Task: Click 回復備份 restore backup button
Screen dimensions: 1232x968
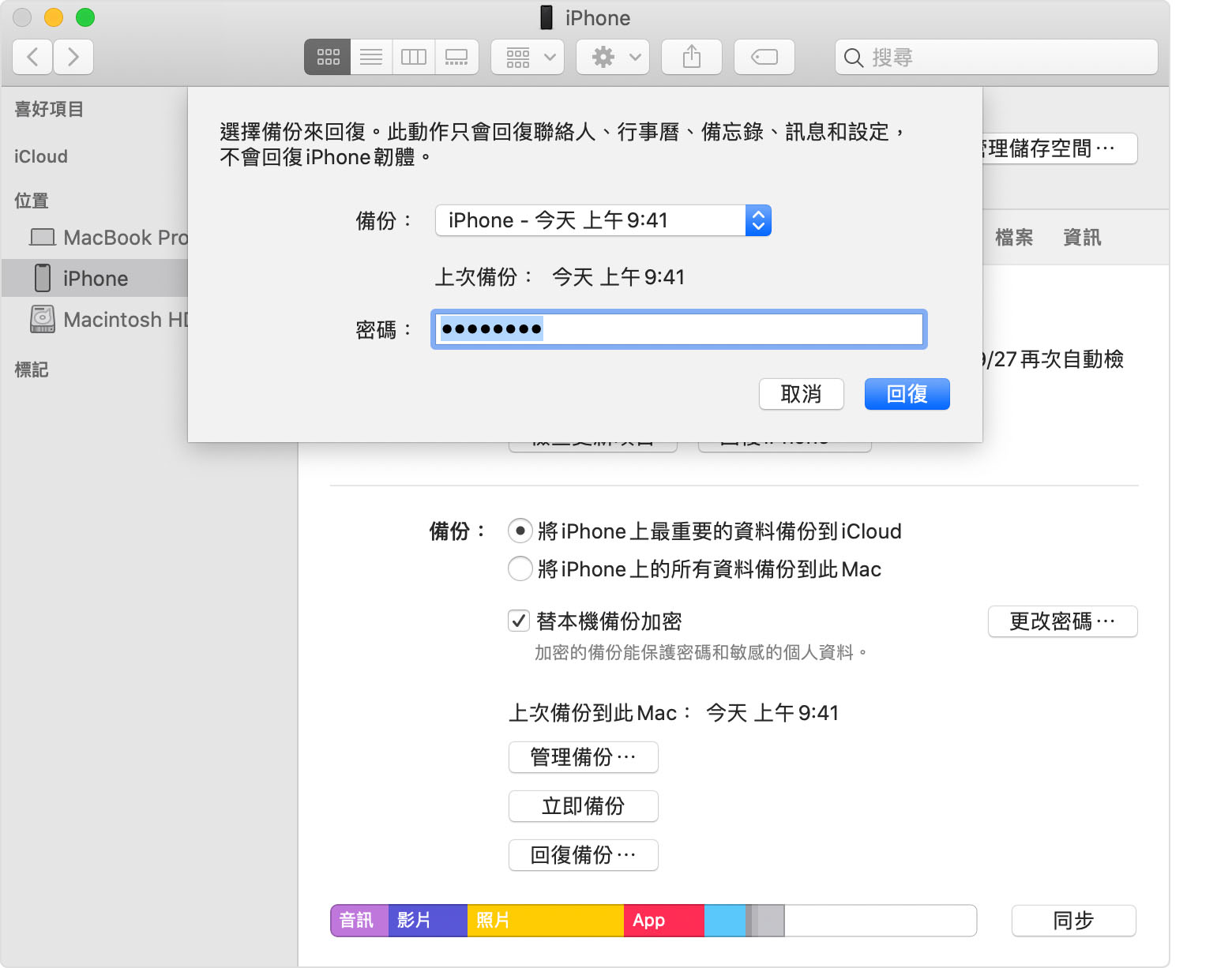Action: [x=584, y=855]
